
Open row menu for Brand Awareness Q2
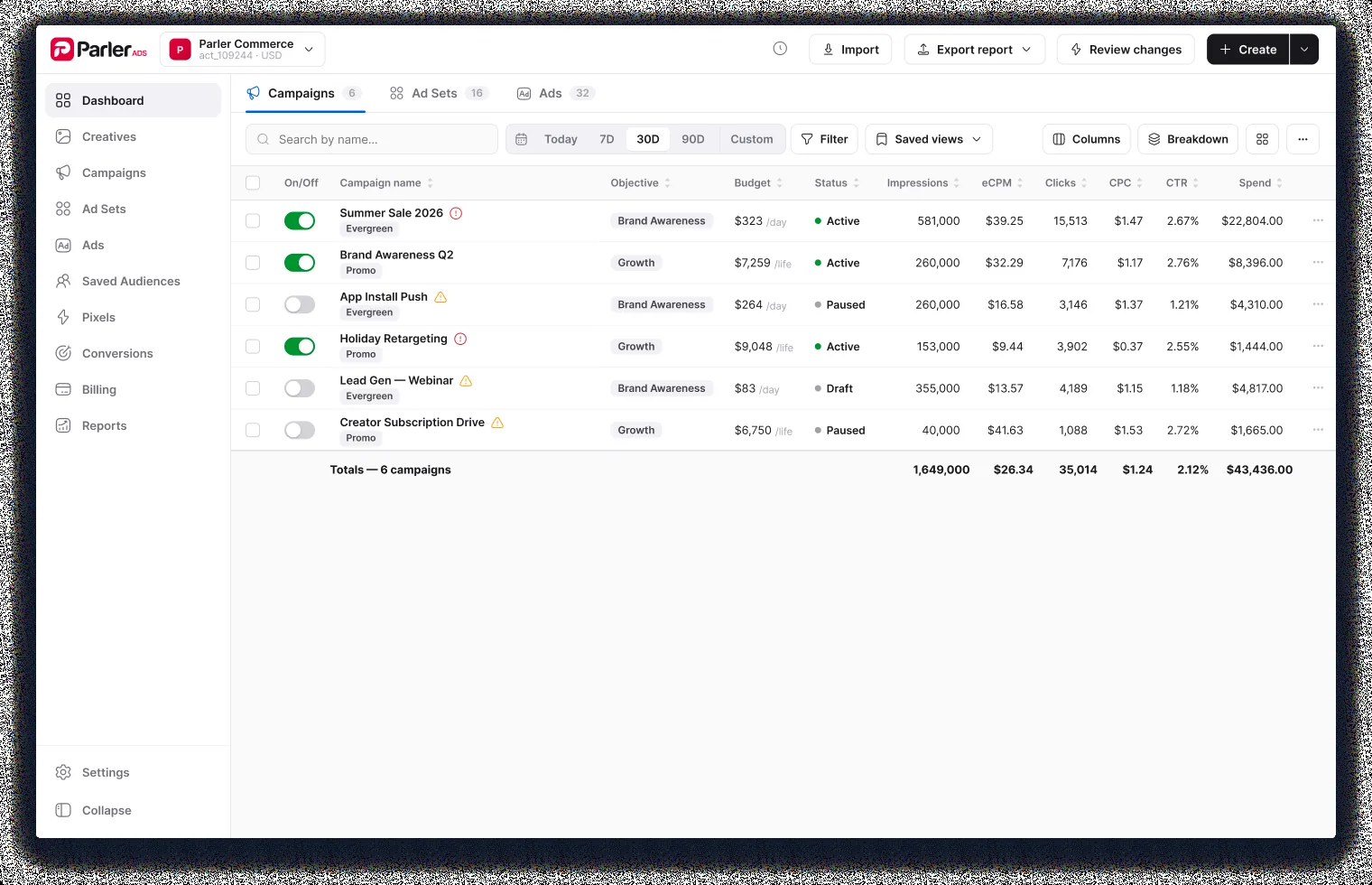pyautogui.click(x=1318, y=263)
